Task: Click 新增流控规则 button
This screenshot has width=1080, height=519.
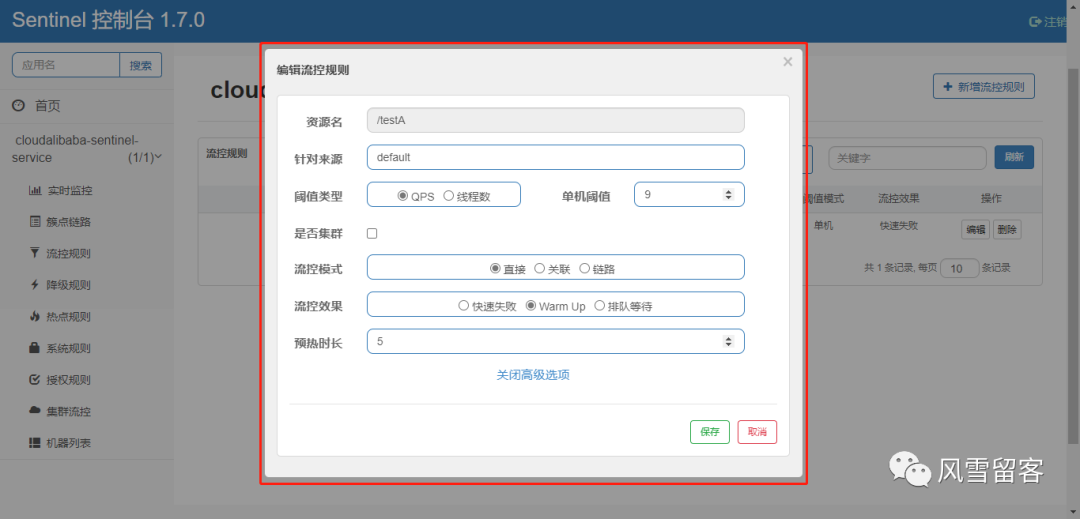Action: click(984, 87)
